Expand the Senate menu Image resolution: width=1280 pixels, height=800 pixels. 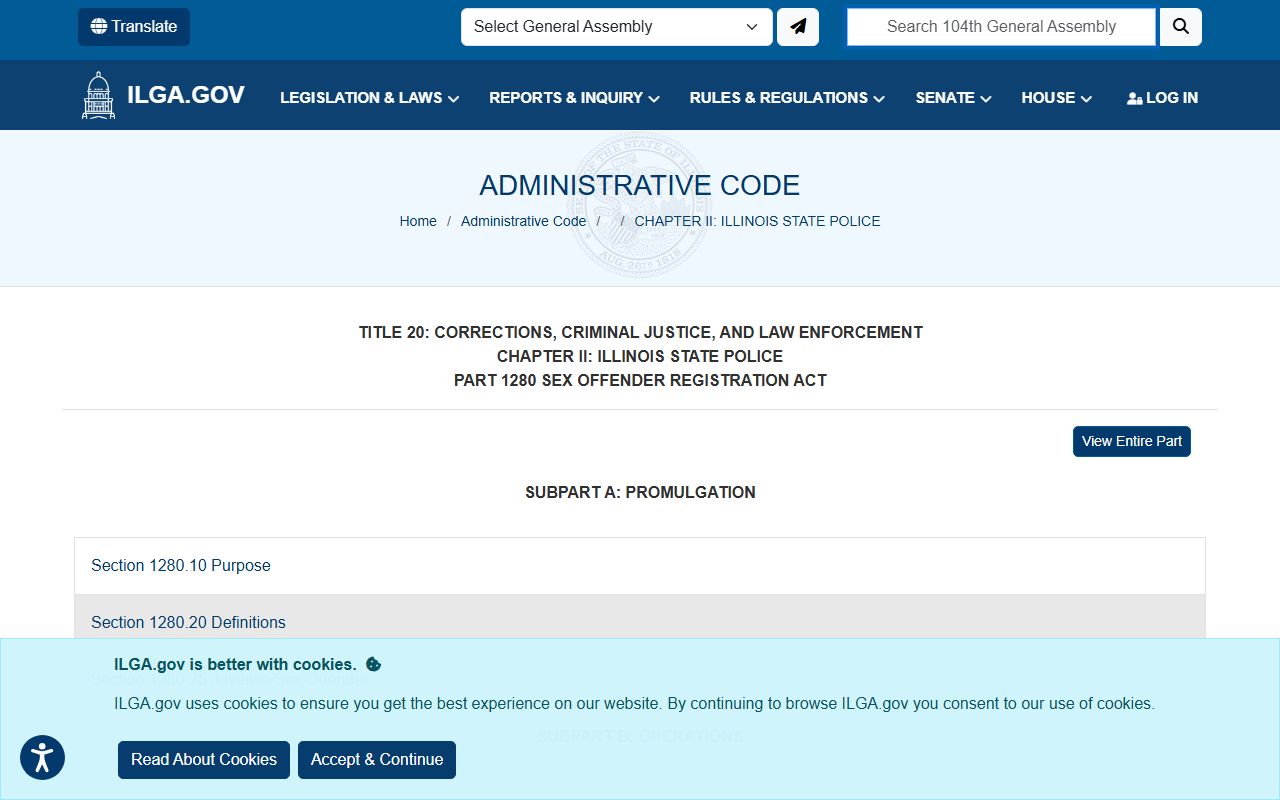pos(953,98)
